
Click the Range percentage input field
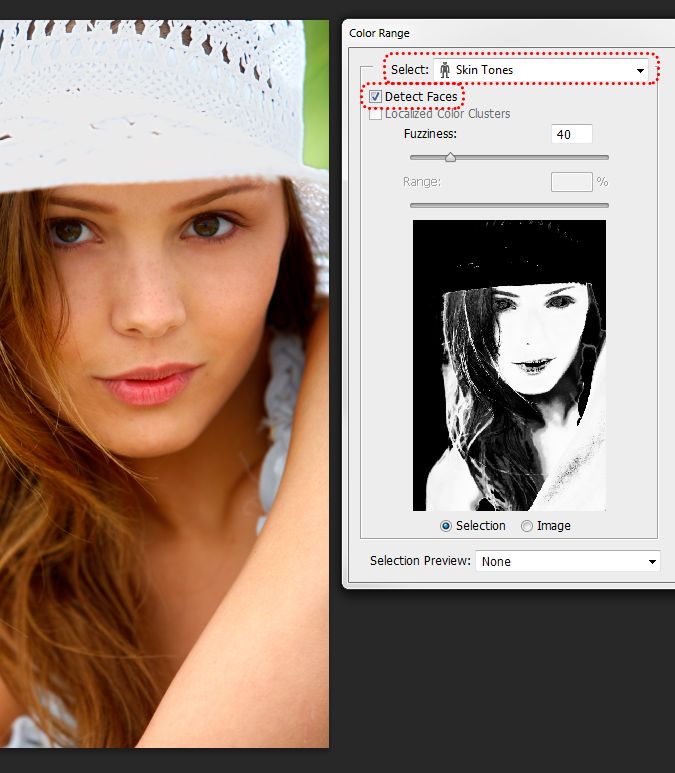click(x=571, y=182)
